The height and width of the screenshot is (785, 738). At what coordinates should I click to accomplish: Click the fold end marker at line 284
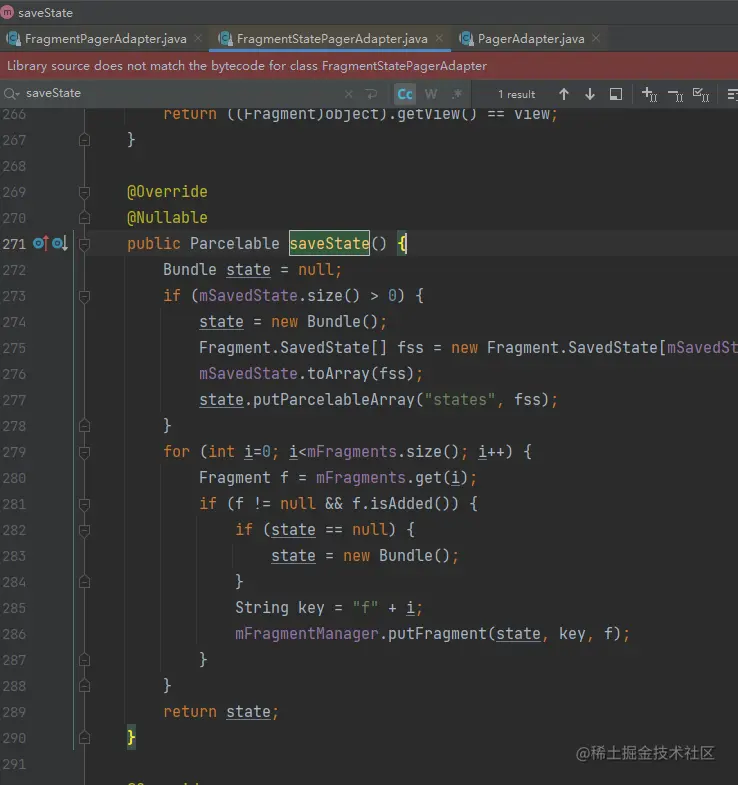click(x=85, y=582)
